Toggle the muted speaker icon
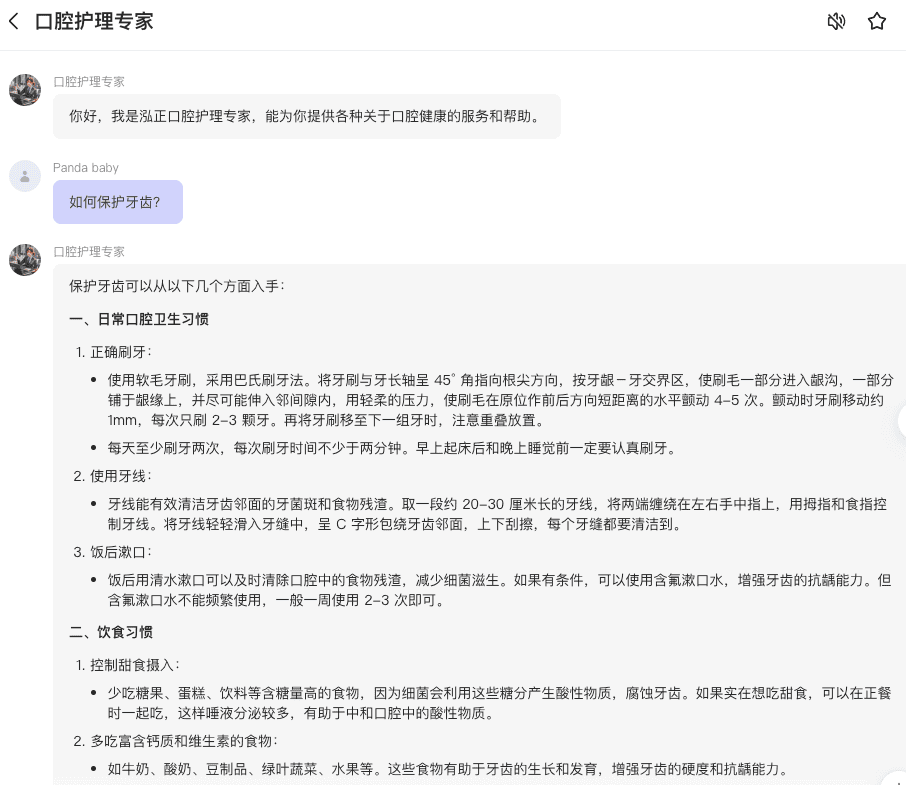The height and width of the screenshot is (785, 906). [x=836, y=21]
